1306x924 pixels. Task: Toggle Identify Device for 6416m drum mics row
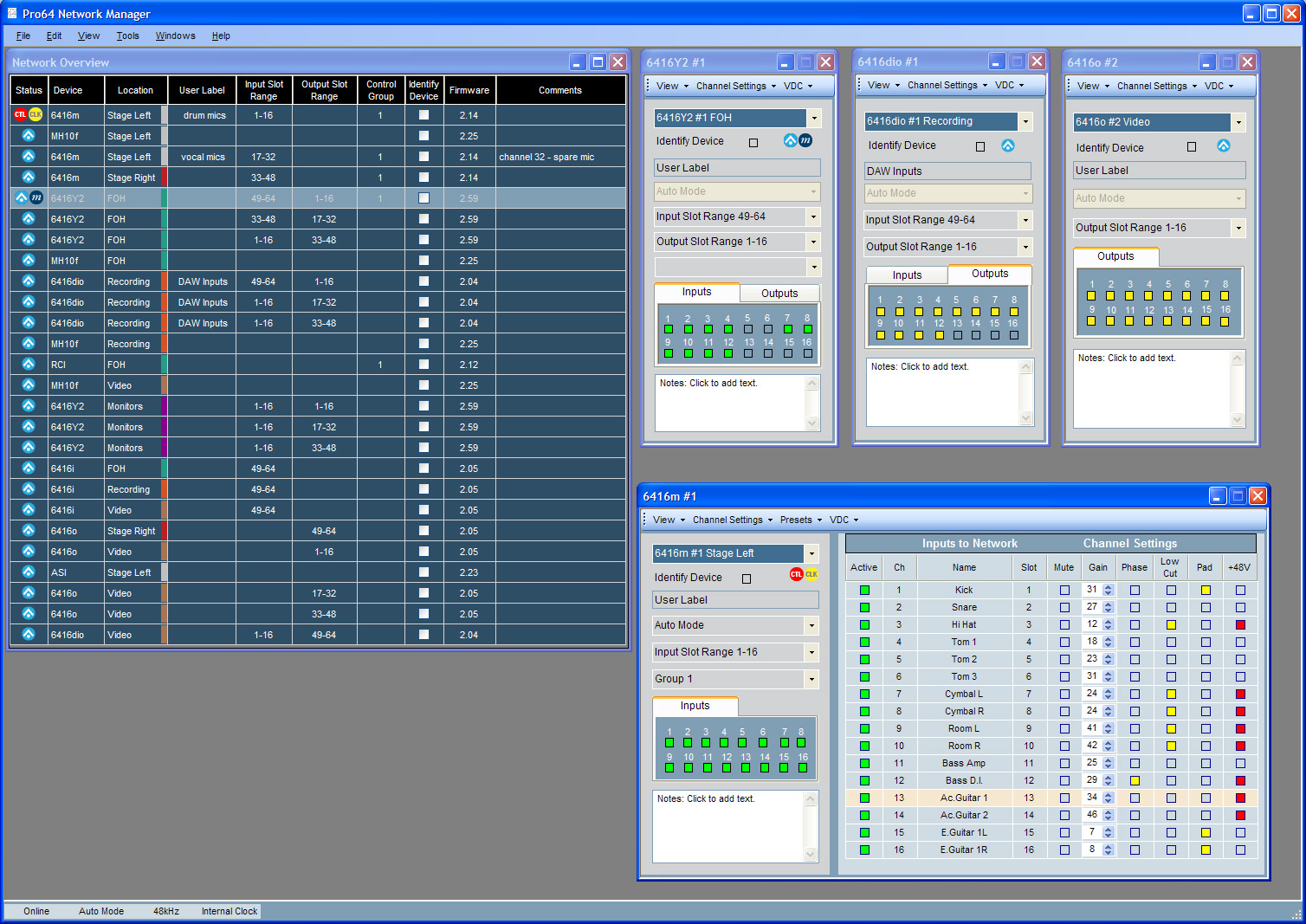click(x=423, y=114)
